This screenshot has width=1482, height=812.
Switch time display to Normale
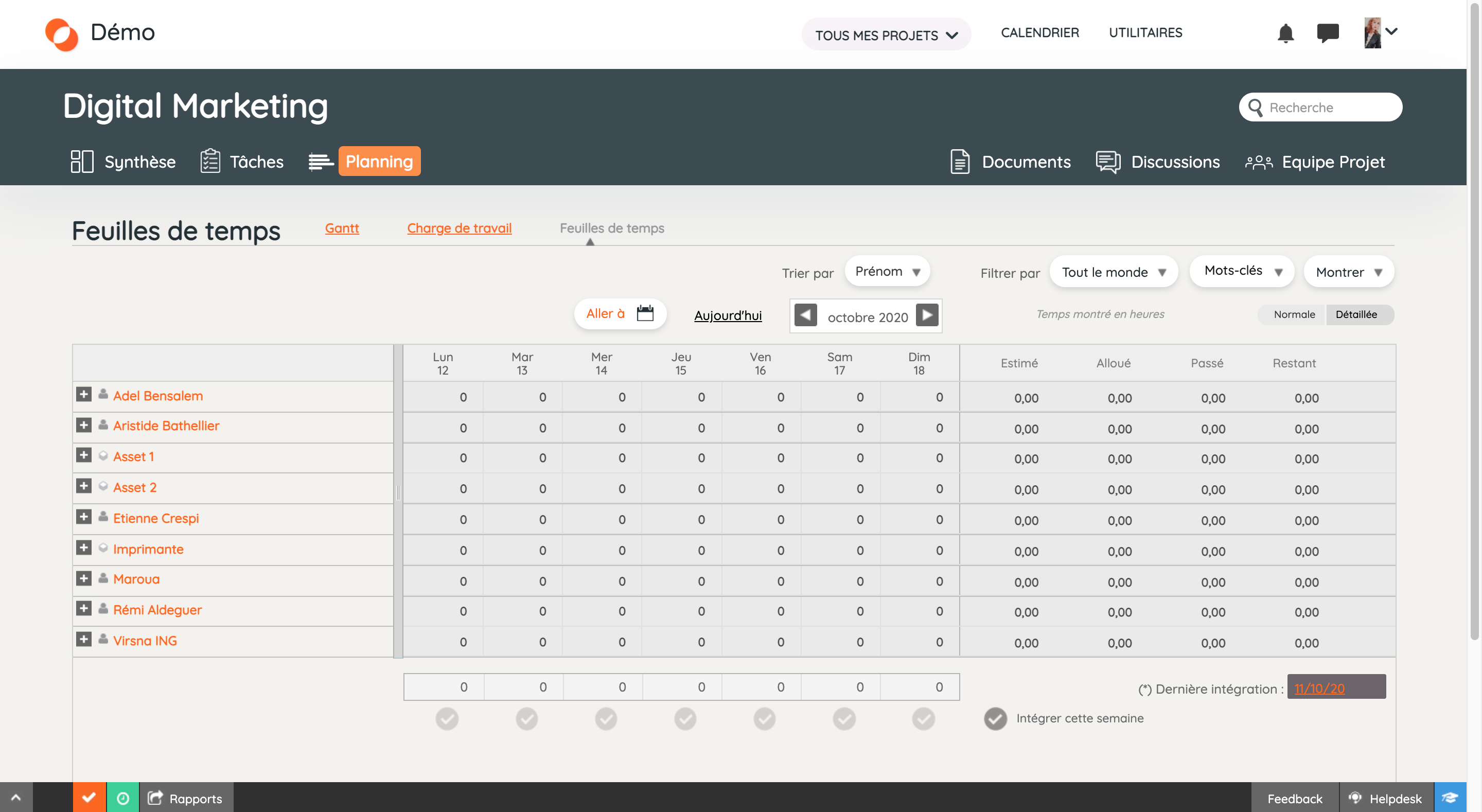click(1294, 314)
